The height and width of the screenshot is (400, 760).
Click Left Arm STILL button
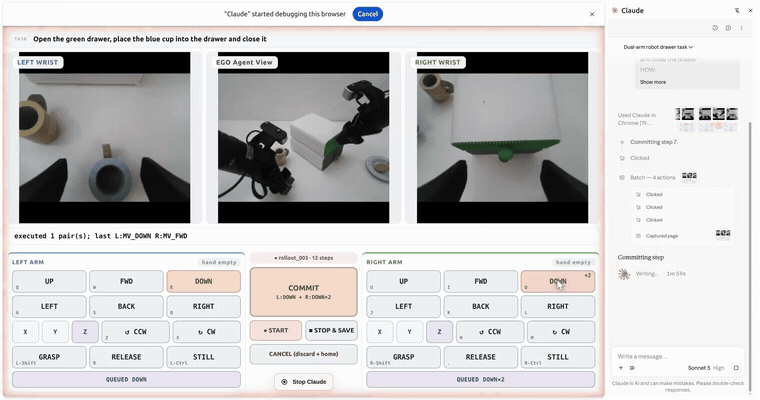click(204, 357)
